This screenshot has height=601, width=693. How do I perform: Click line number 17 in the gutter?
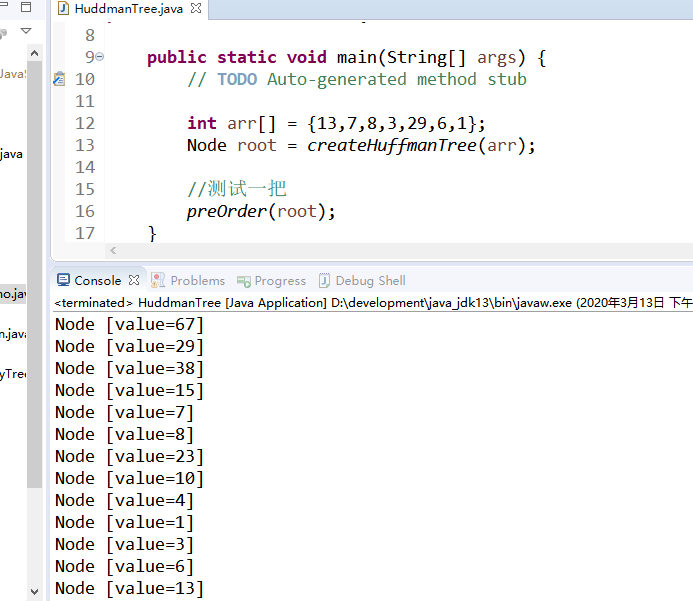[x=85, y=233]
